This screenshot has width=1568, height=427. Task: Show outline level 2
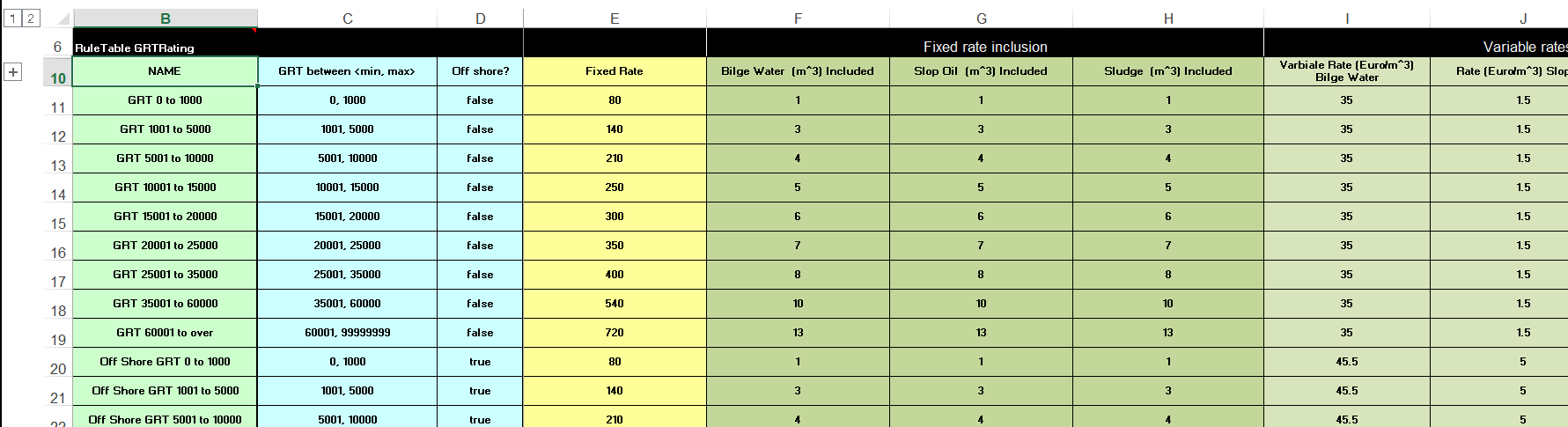click(x=31, y=18)
